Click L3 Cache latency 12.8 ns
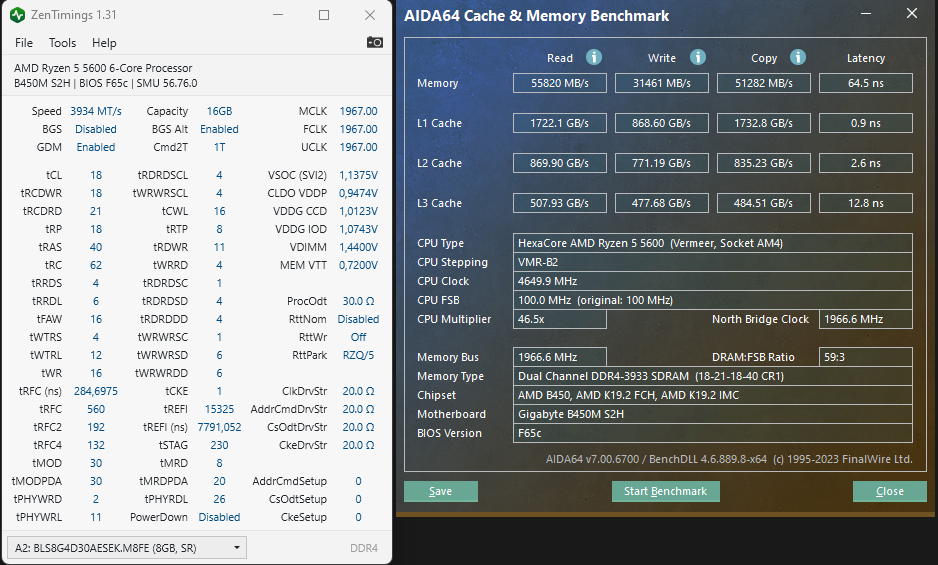 point(866,203)
